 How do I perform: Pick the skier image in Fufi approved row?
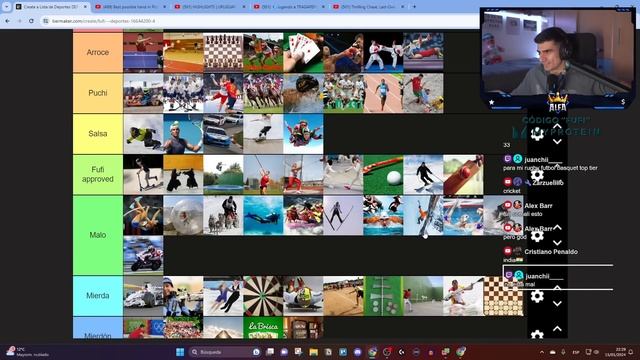point(423,174)
